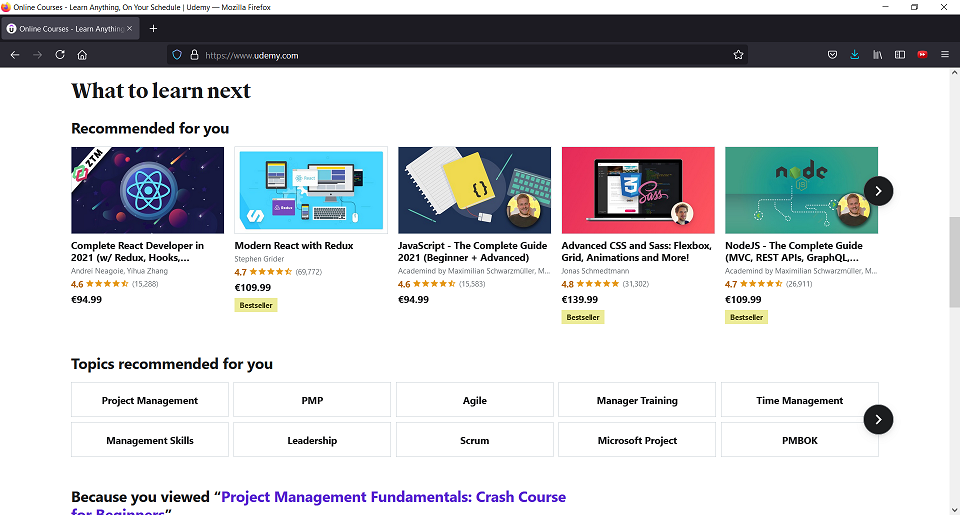Bookmark this page with the star icon
960x515 pixels.
point(738,55)
